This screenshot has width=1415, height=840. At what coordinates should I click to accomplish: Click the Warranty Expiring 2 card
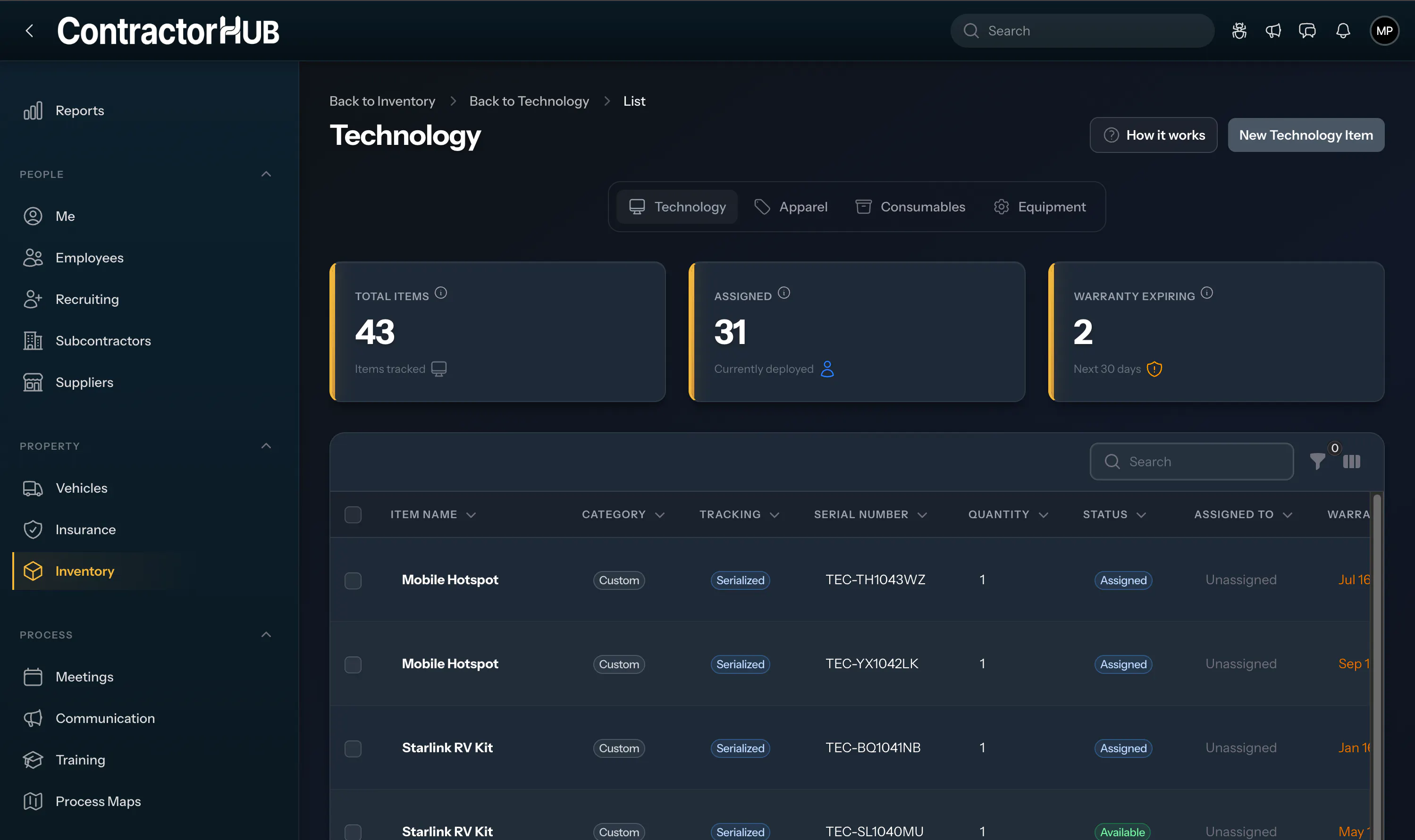(1216, 332)
